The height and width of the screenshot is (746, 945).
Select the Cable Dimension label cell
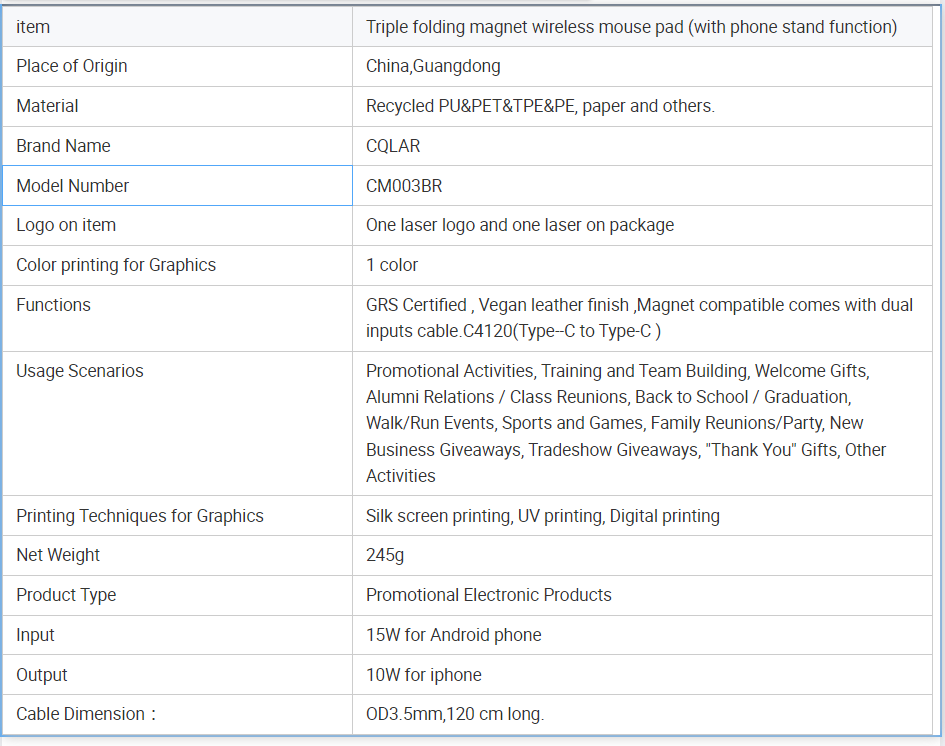(x=177, y=715)
